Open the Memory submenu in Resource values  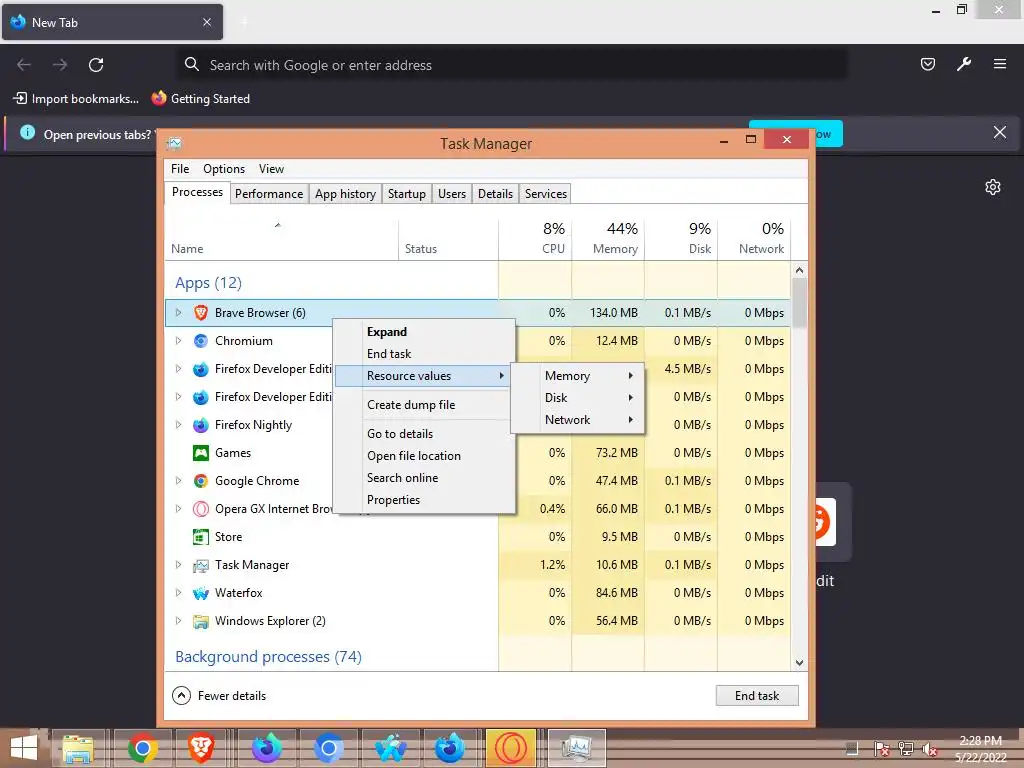[x=577, y=376]
